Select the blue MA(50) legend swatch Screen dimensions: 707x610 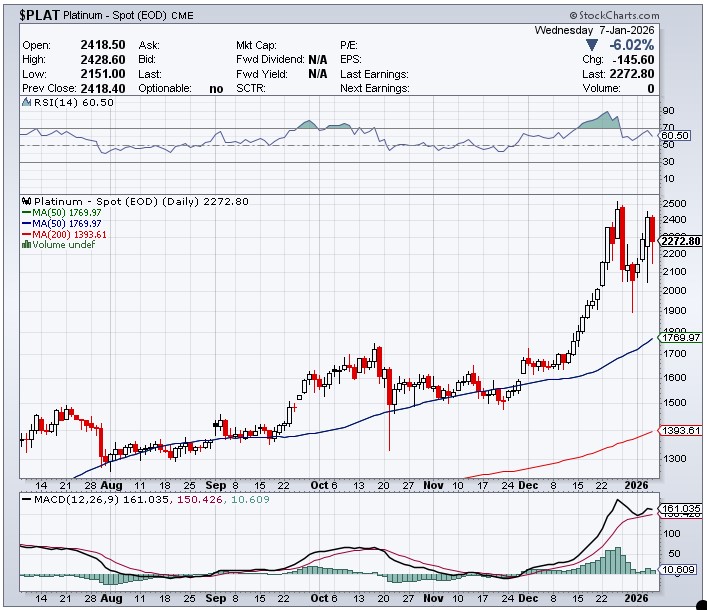tap(27, 223)
